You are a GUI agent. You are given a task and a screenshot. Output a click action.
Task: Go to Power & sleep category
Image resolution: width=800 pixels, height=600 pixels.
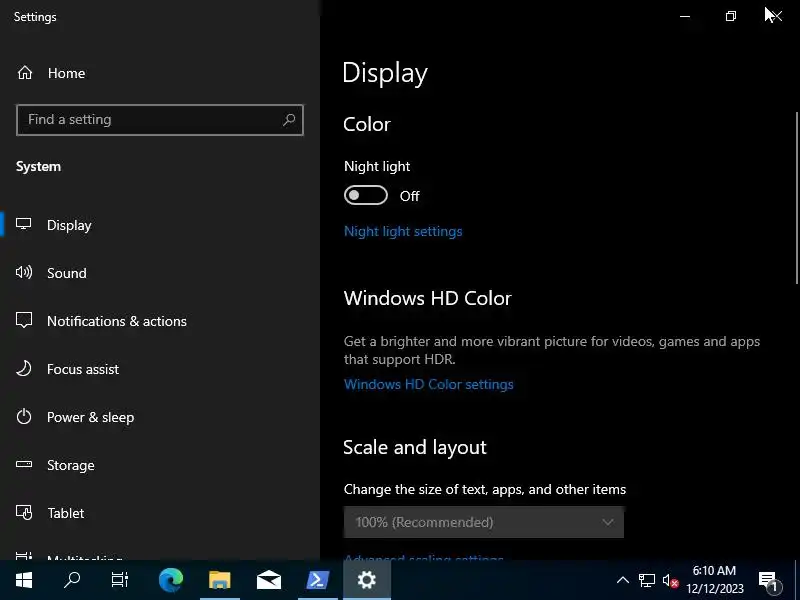[x=160, y=417]
